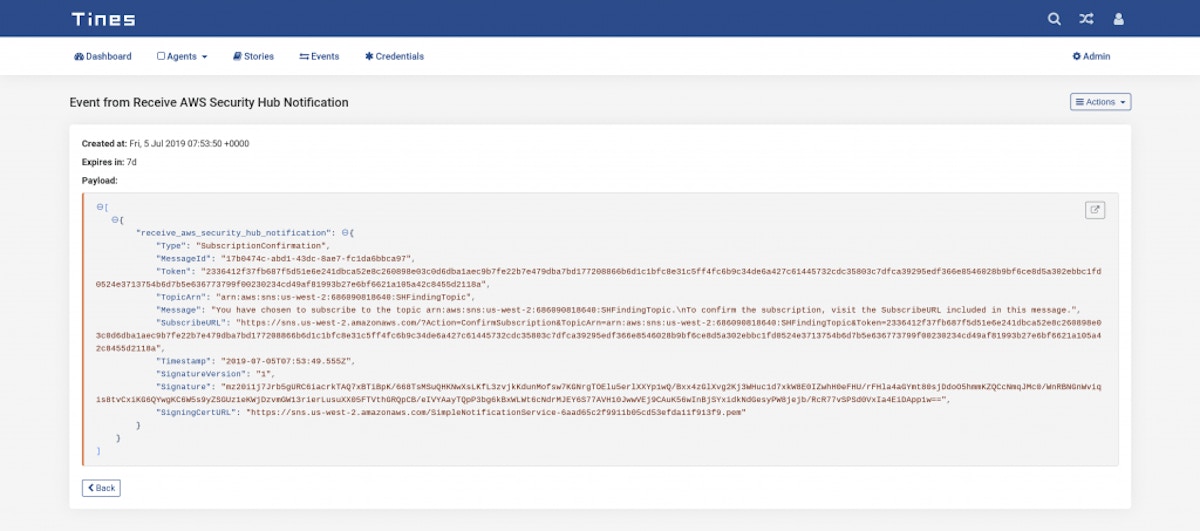Image resolution: width=1200 pixels, height=531 pixels.
Task: Open the Credentials menu item
Action: click(399, 57)
